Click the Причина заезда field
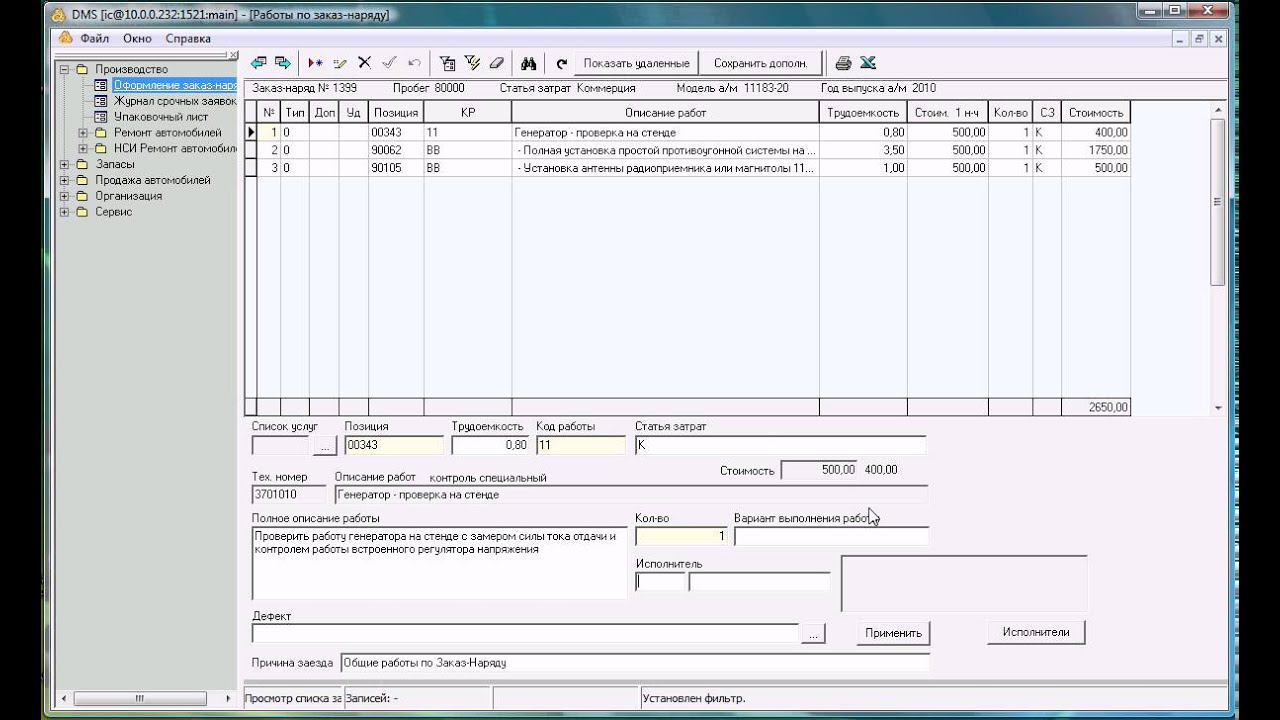Viewport: 1280px width, 720px height. (635, 663)
